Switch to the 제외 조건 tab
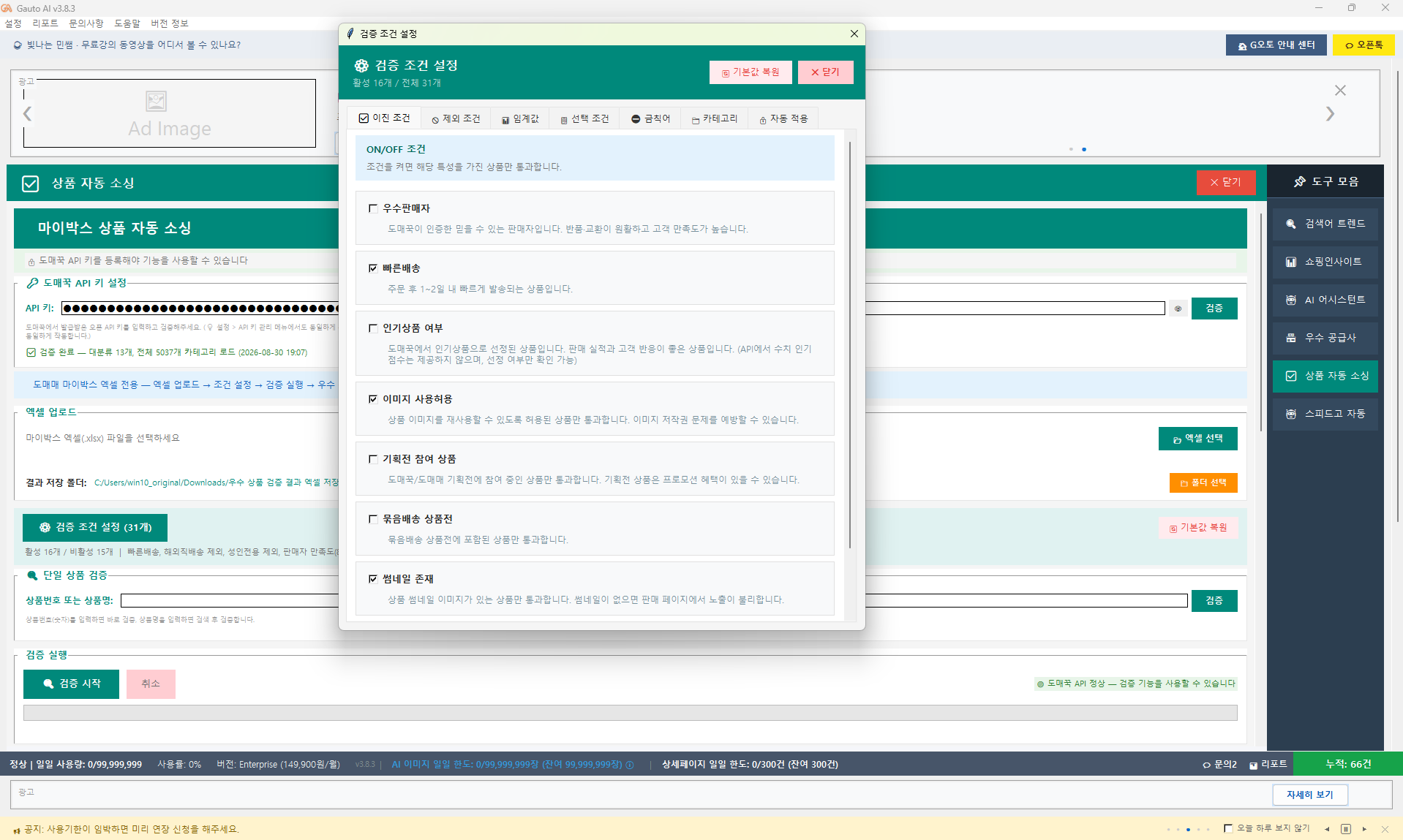 click(x=455, y=118)
